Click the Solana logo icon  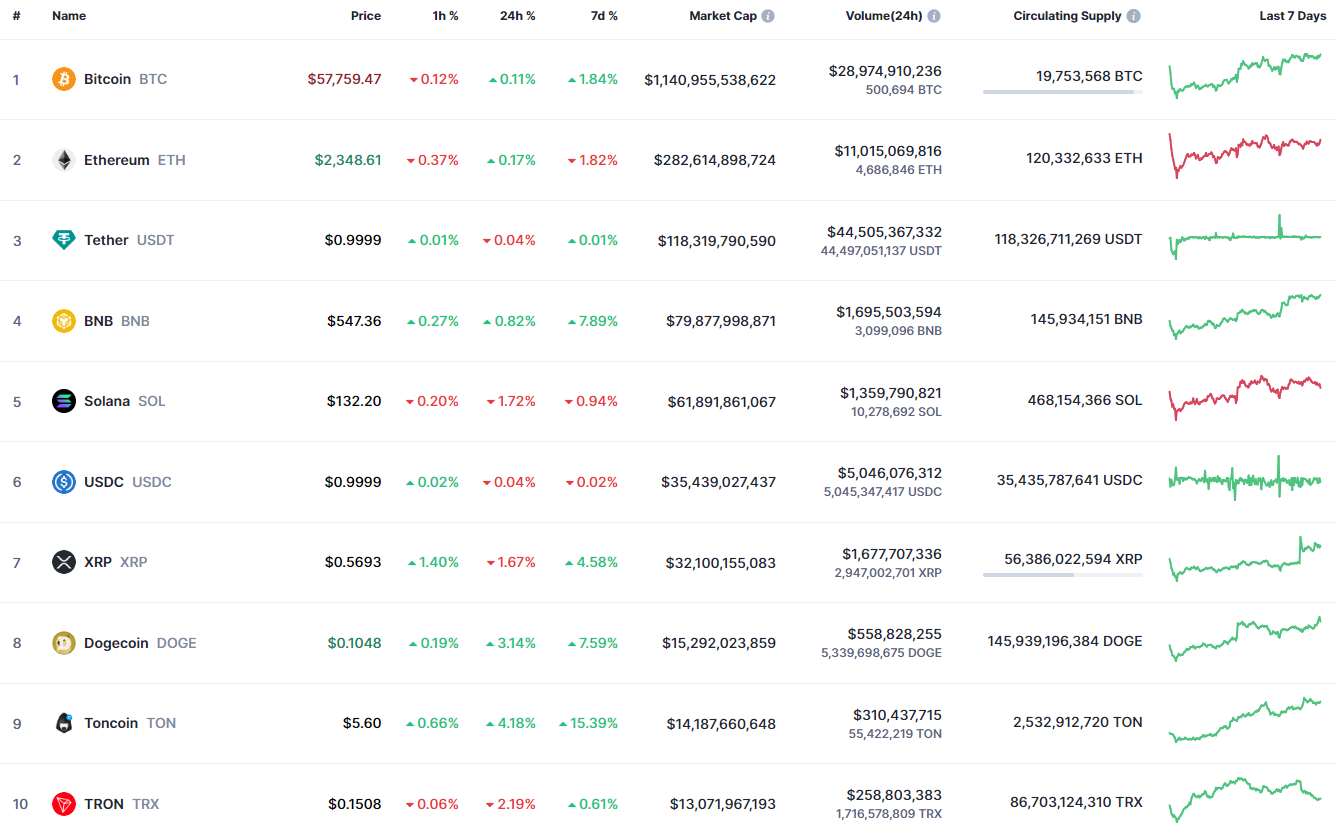pos(64,401)
